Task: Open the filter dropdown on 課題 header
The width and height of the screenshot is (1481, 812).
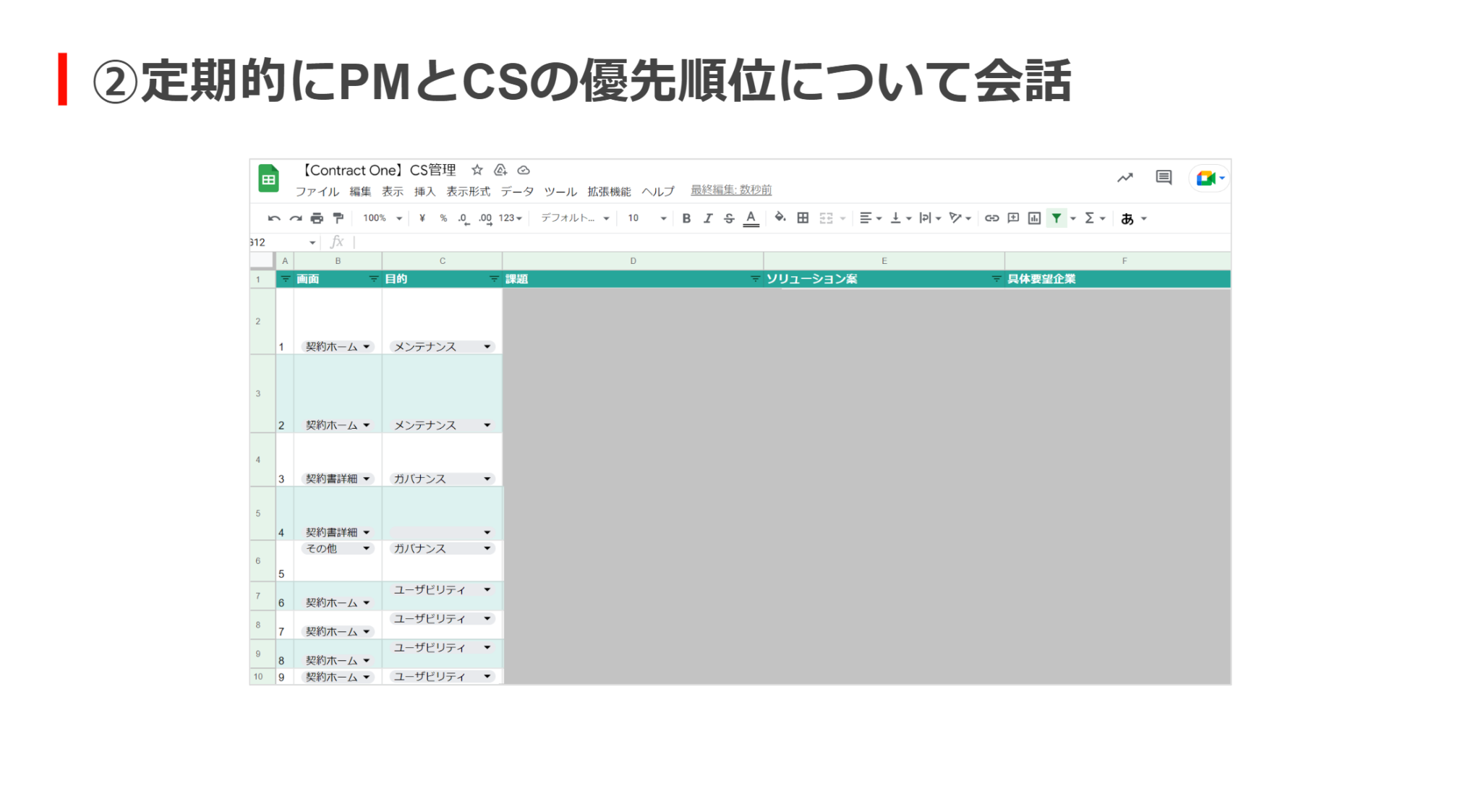Action: point(754,278)
